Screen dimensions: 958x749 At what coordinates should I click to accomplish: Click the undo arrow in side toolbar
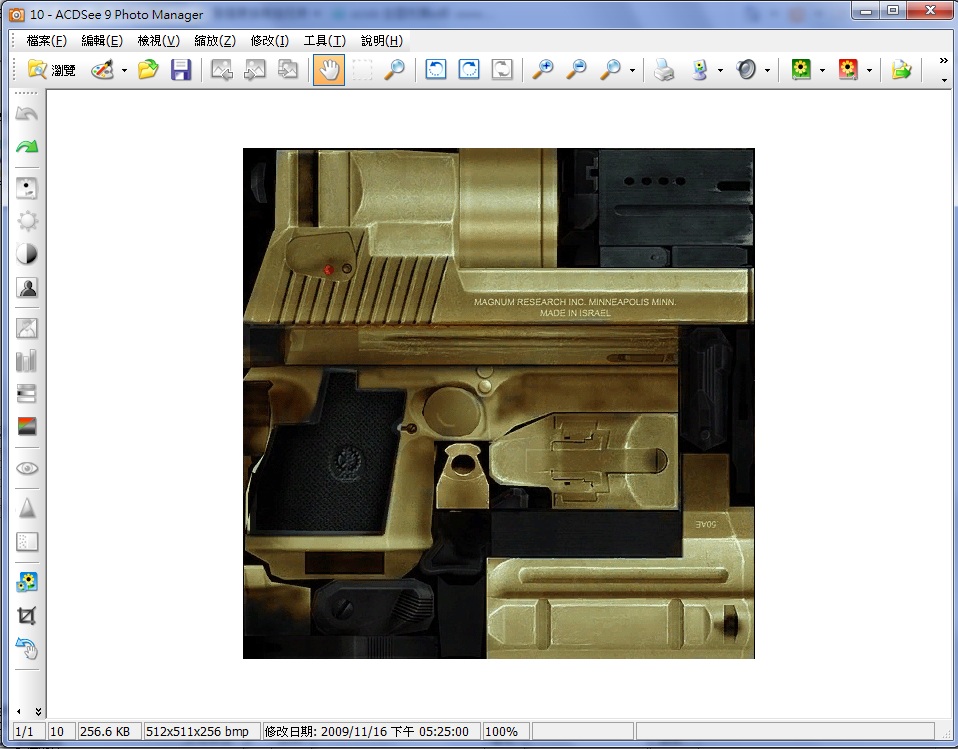click(26, 114)
